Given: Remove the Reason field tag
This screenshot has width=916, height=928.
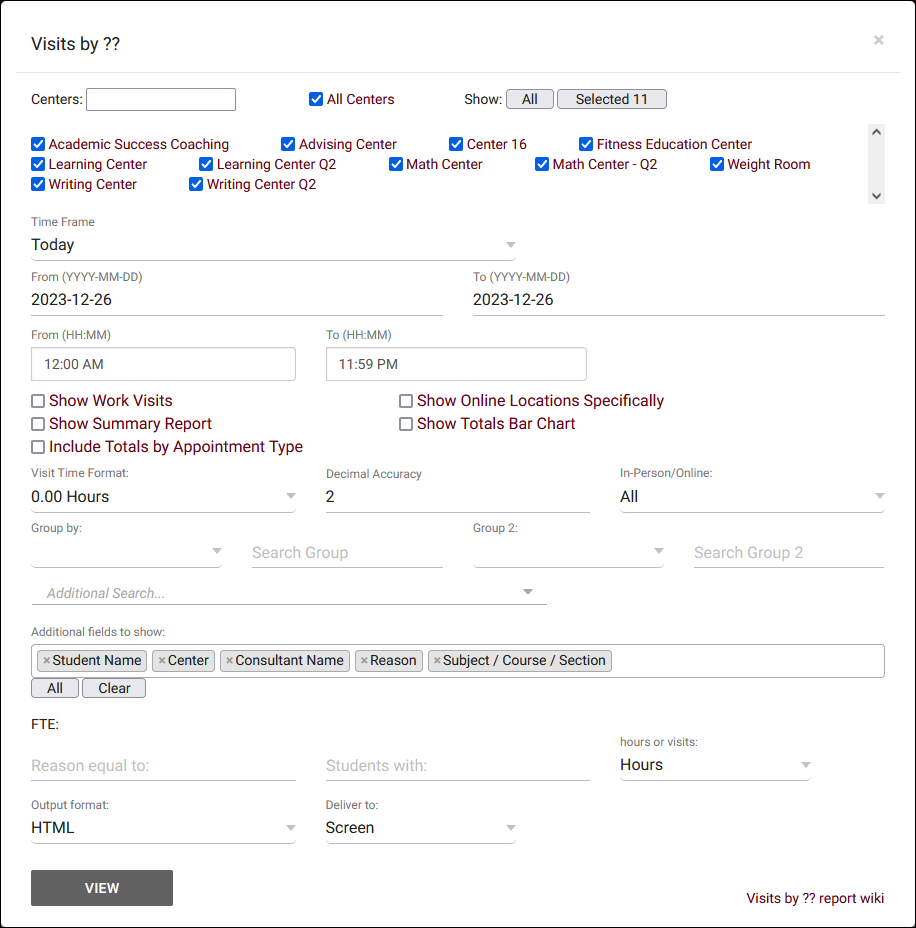Looking at the screenshot, I should [364, 661].
